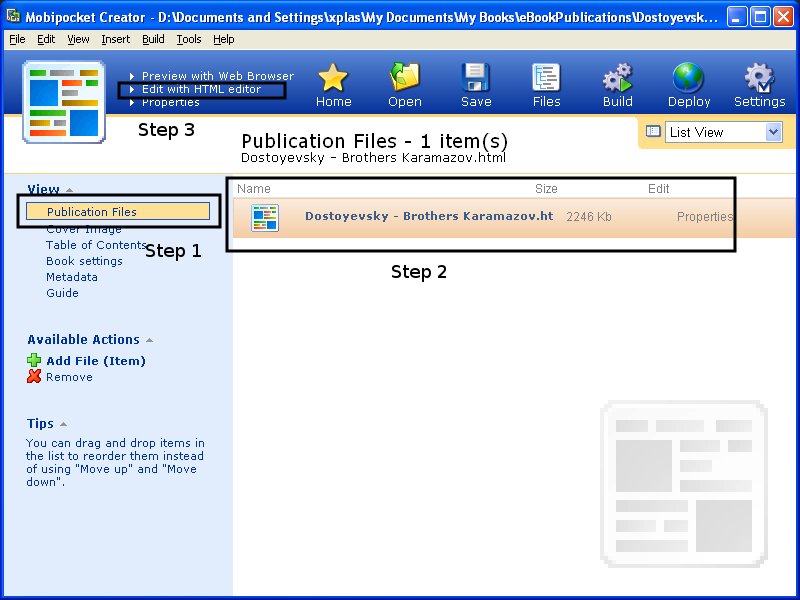
Task: Open Cover Image section
Action: (x=84, y=229)
